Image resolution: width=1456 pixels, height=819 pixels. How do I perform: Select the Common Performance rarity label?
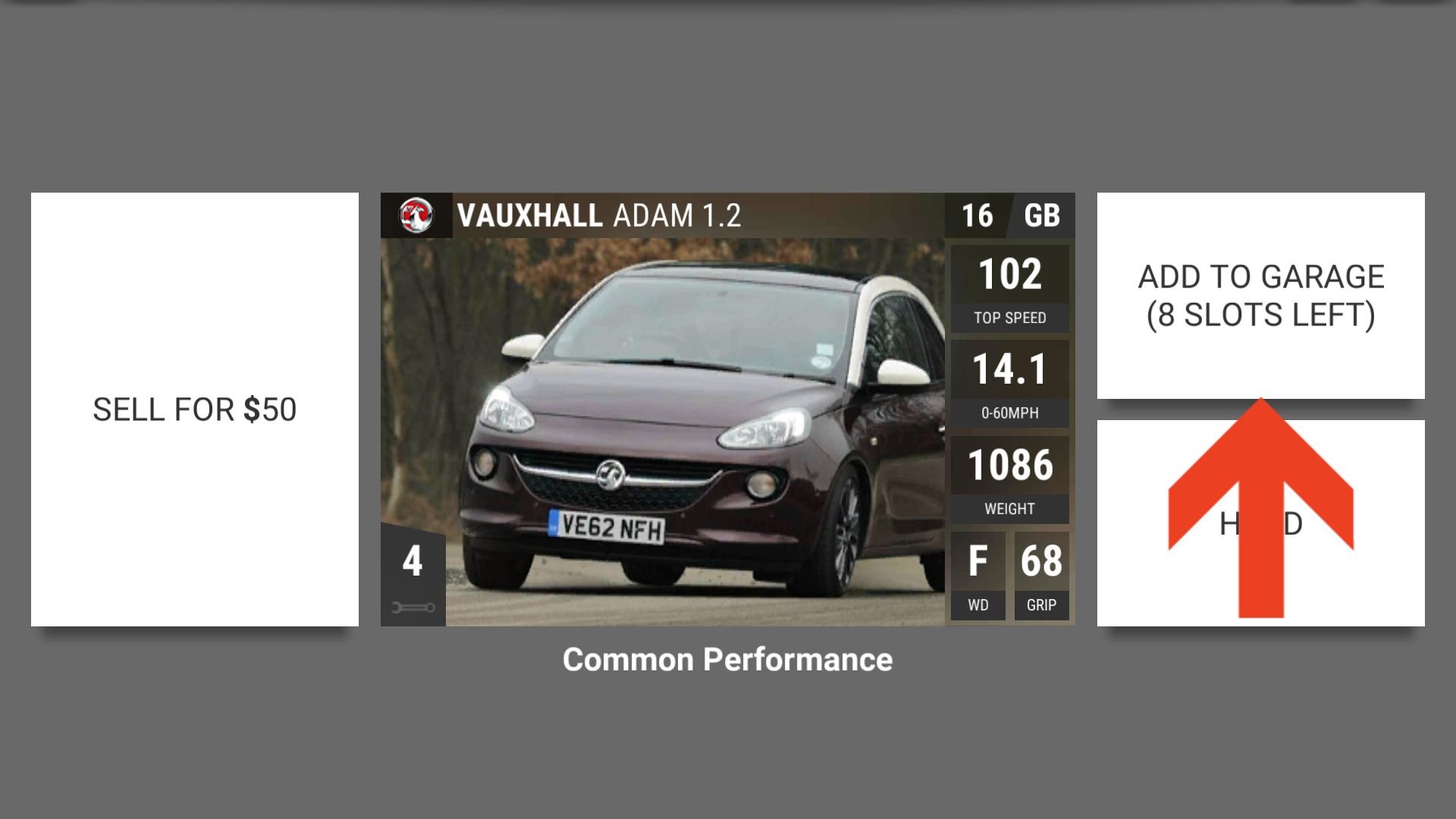tap(728, 658)
